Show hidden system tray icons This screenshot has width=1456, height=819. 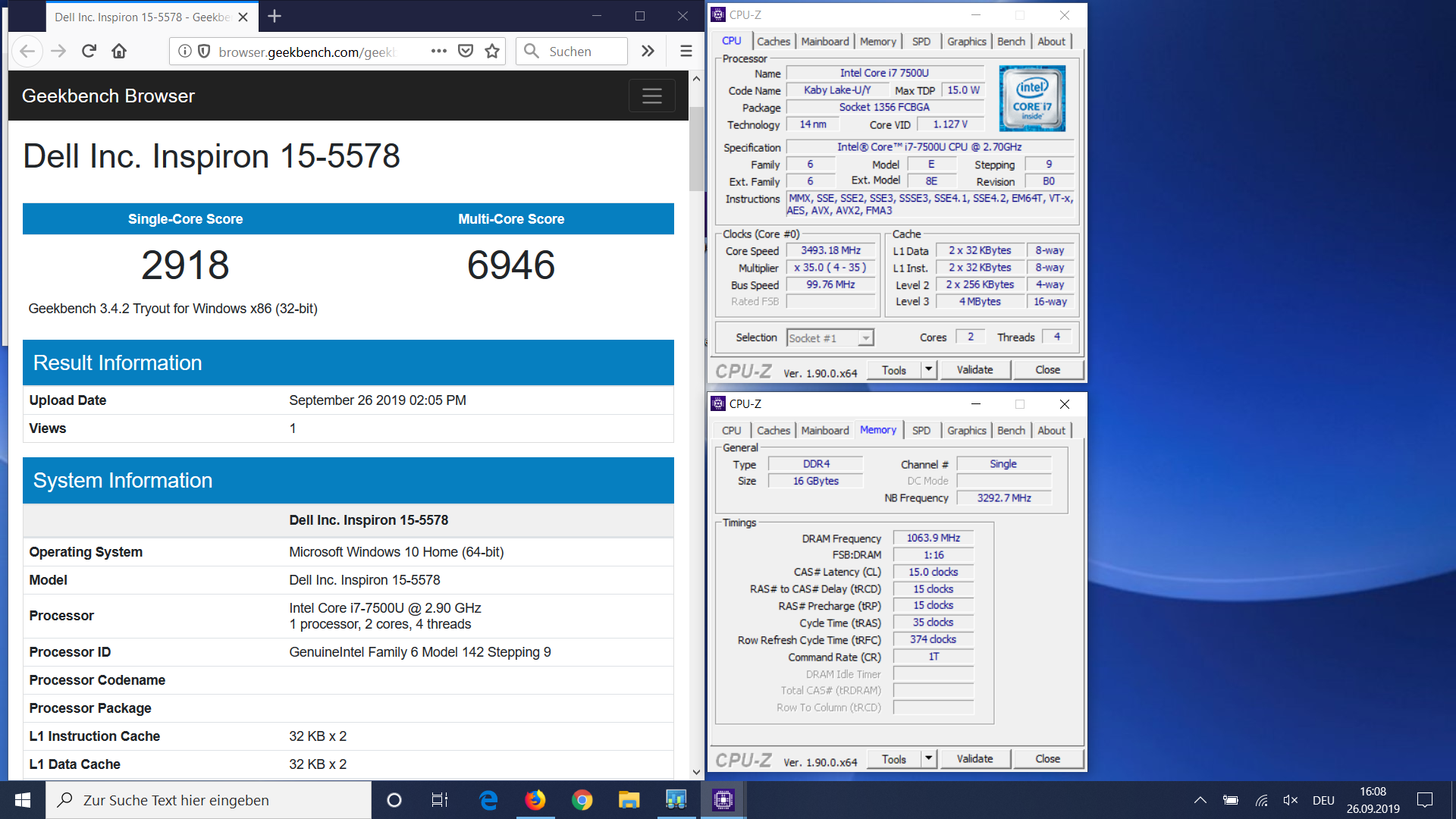[x=1200, y=800]
